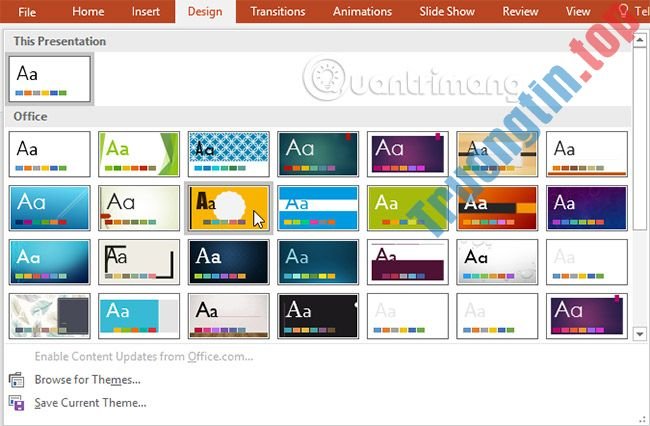This screenshot has height=426, width=650.
Task: Apply the blue circle-patterned Integral theme
Action: (x=228, y=154)
